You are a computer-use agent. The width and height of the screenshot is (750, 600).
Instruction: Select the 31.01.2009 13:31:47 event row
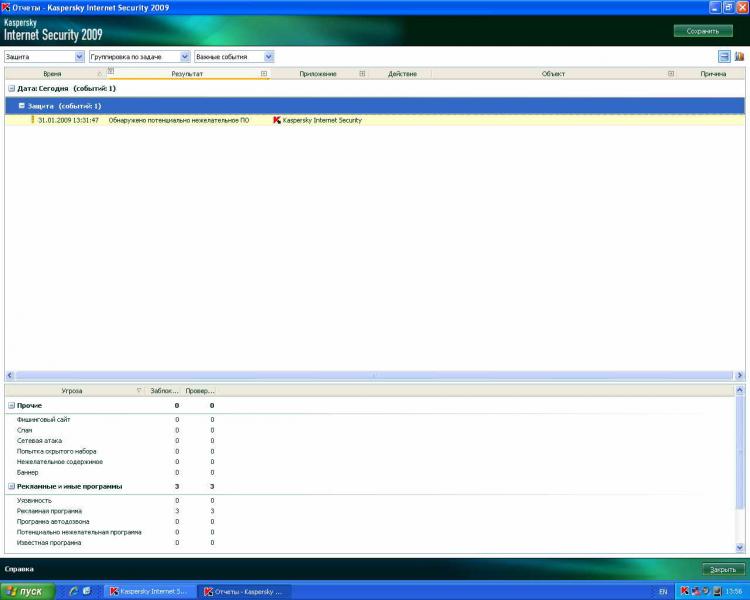pyautogui.click(x=375, y=120)
